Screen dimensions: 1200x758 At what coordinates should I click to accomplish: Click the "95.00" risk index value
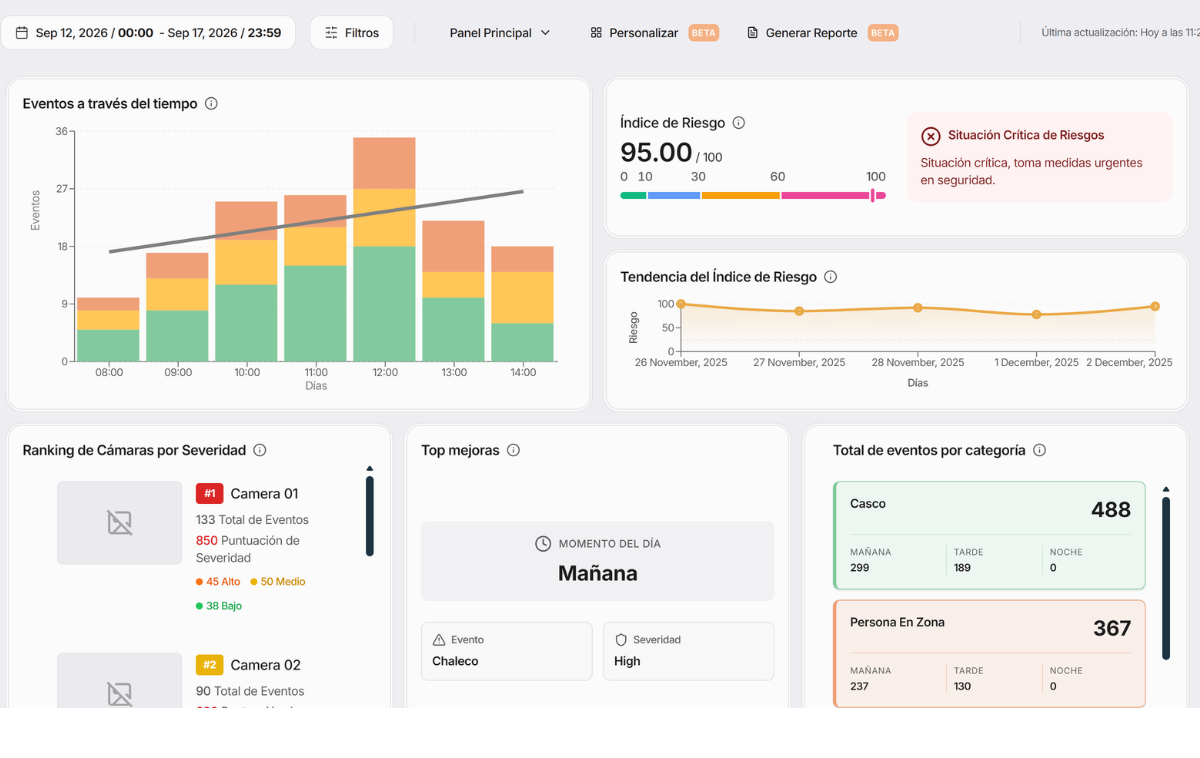click(656, 153)
